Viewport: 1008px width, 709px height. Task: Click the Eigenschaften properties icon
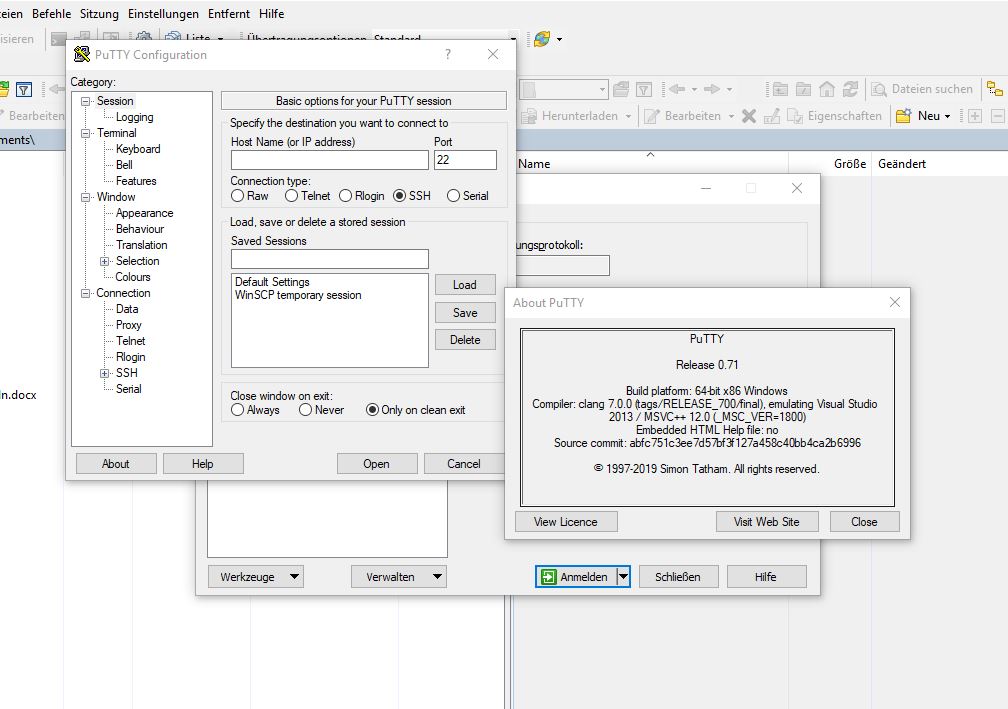tap(795, 116)
